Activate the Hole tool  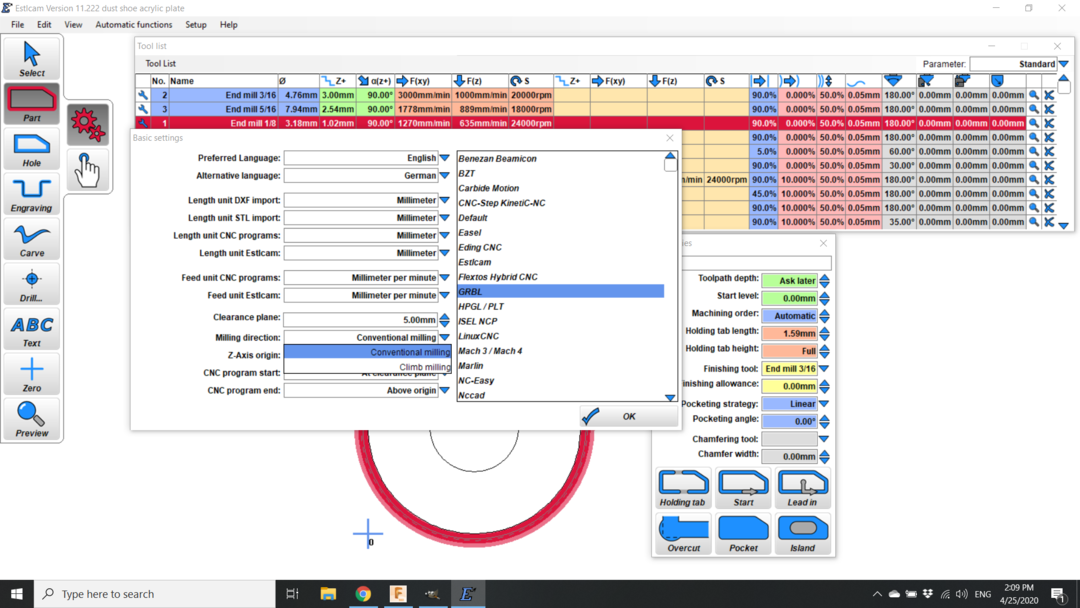tap(32, 150)
